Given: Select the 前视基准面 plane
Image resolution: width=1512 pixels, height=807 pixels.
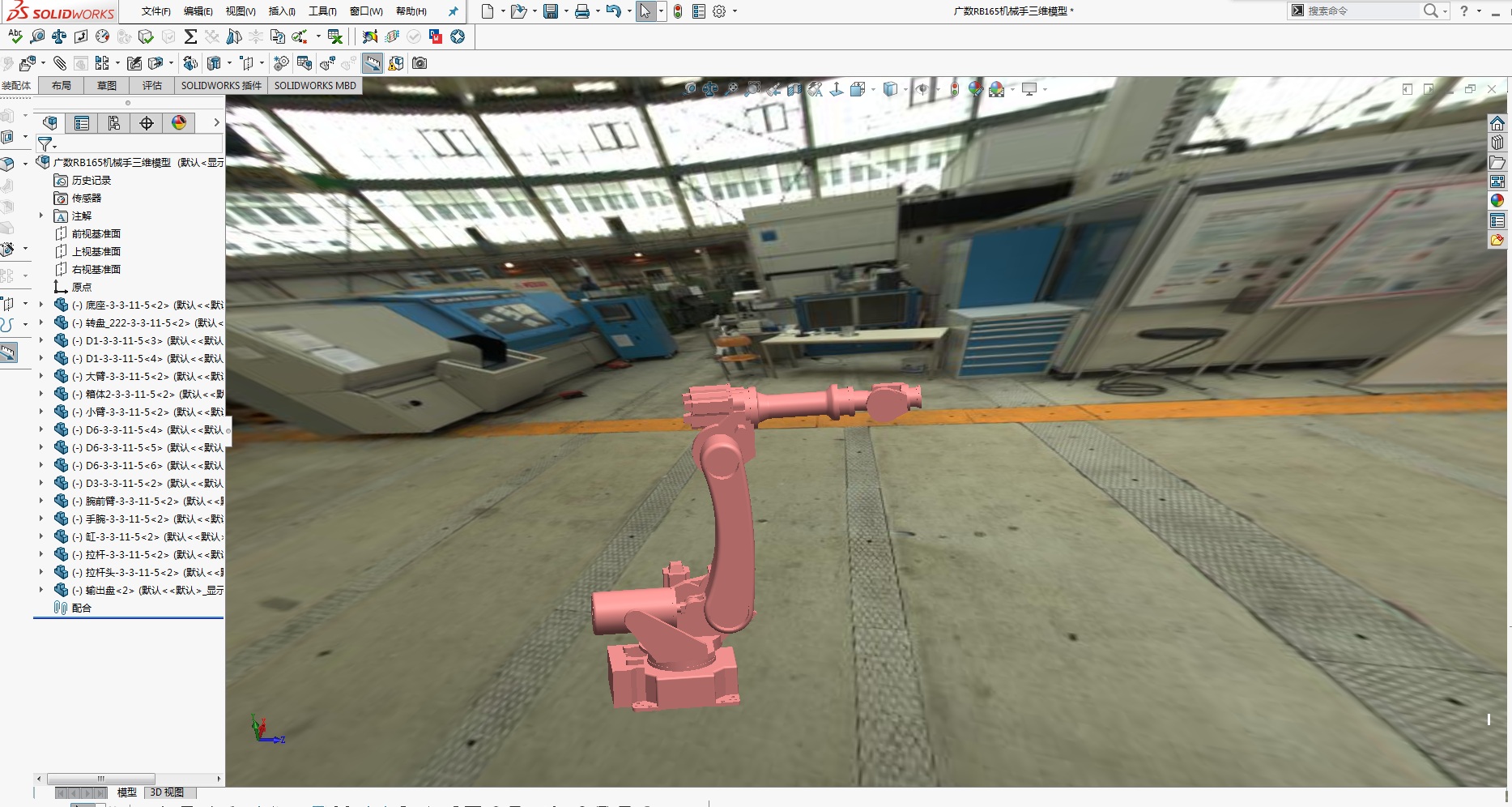Looking at the screenshot, I should click(87, 233).
